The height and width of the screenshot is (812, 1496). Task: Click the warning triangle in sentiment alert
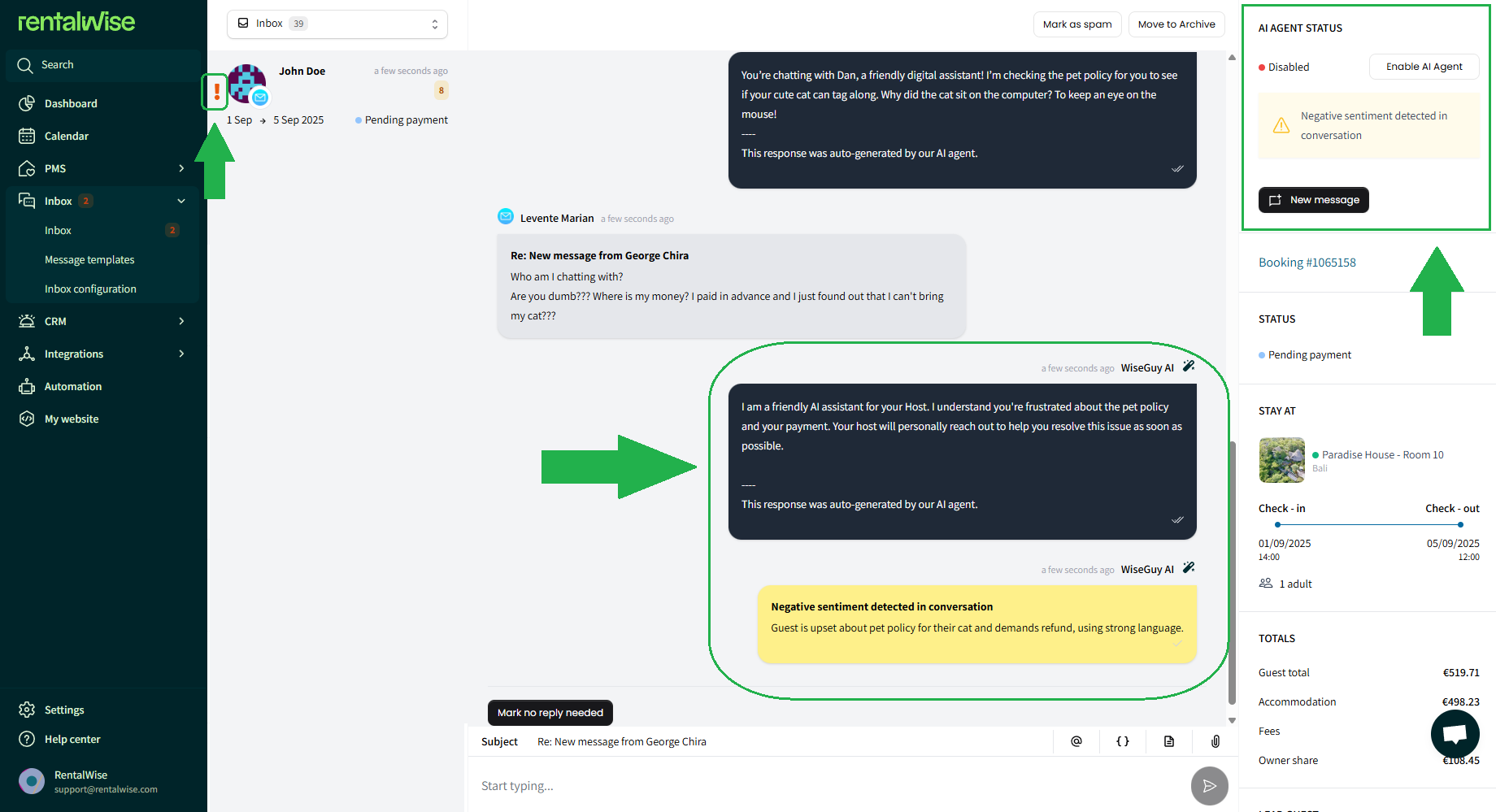pyautogui.click(x=1281, y=125)
